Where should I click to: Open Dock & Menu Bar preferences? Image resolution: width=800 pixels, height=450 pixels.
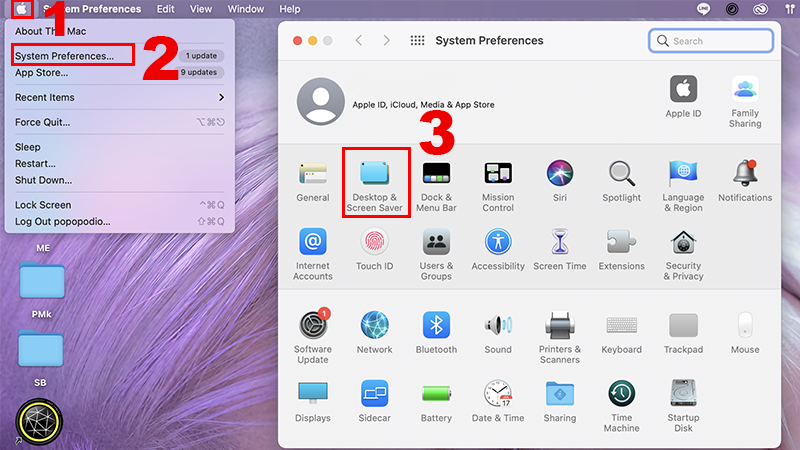(x=436, y=187)
